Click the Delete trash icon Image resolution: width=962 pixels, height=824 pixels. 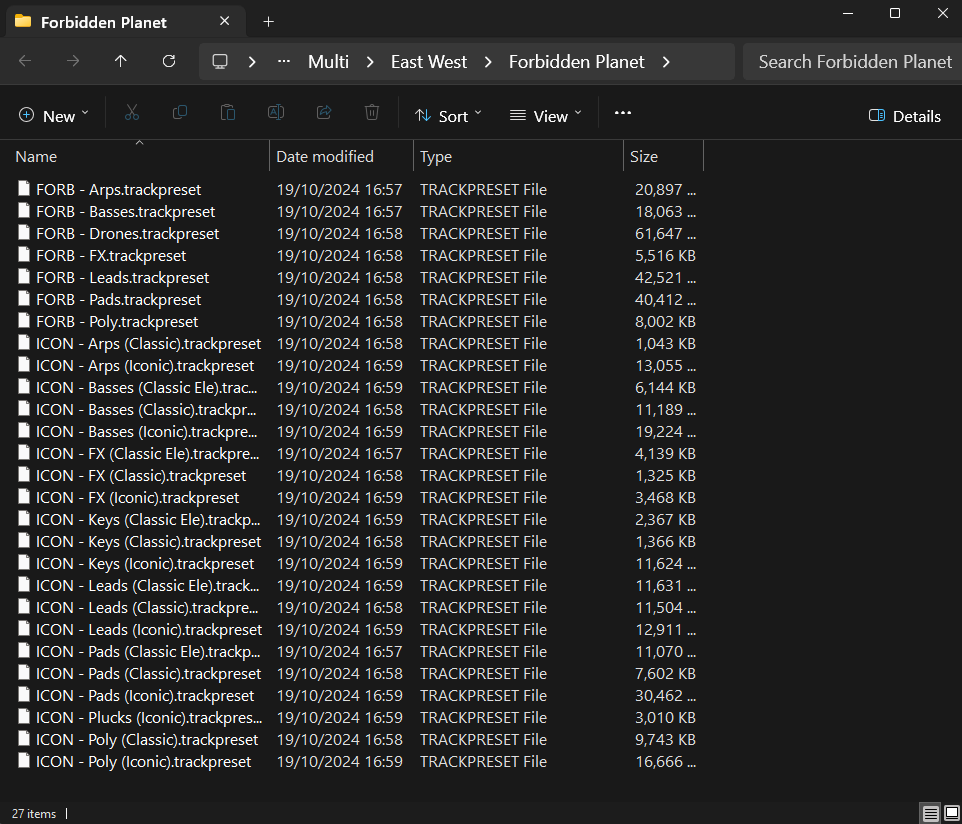click(x=372, y=113)
